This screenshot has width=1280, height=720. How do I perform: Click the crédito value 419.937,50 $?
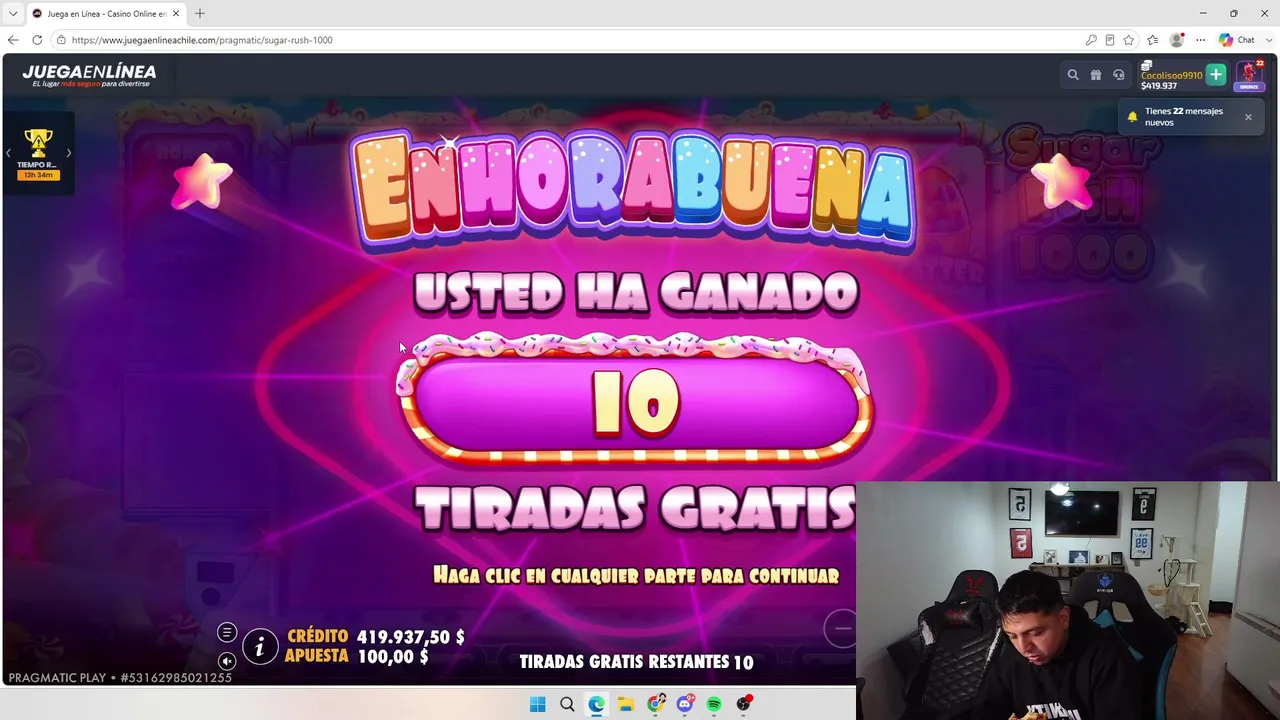point(411,637)
